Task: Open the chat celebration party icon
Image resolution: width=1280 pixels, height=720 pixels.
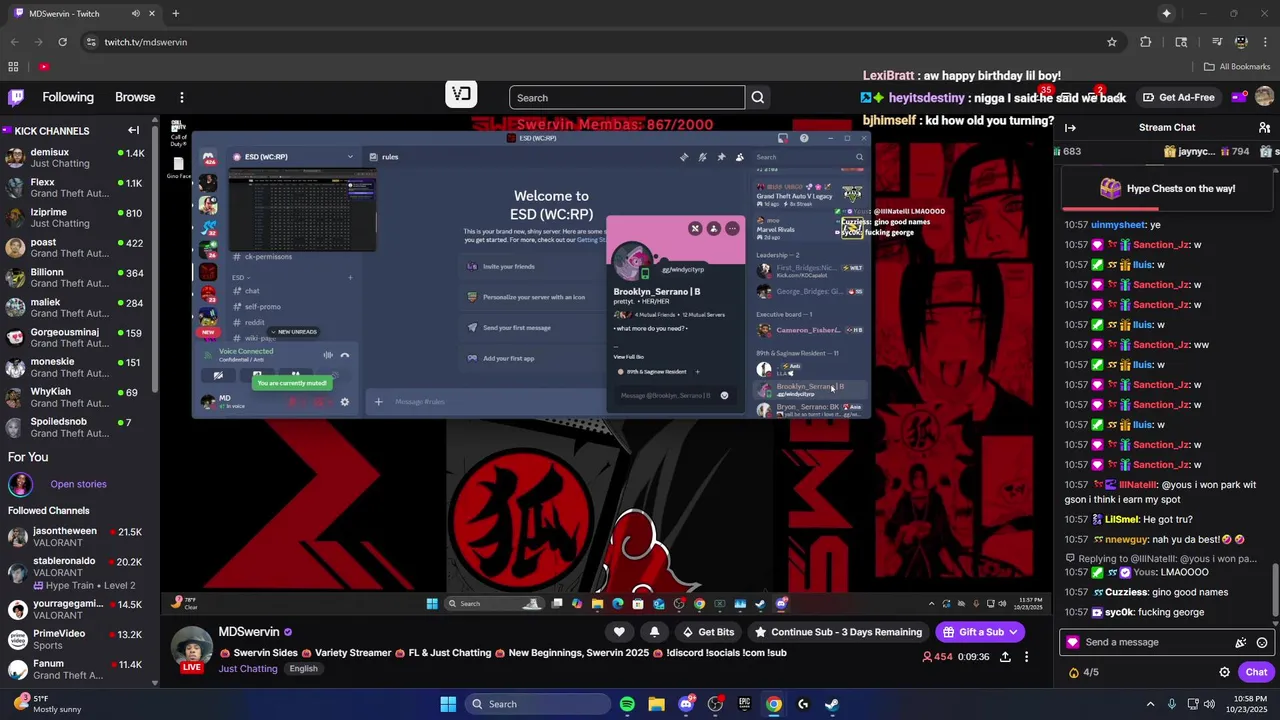Action: pyautogui.click(x=1241, y=643)
